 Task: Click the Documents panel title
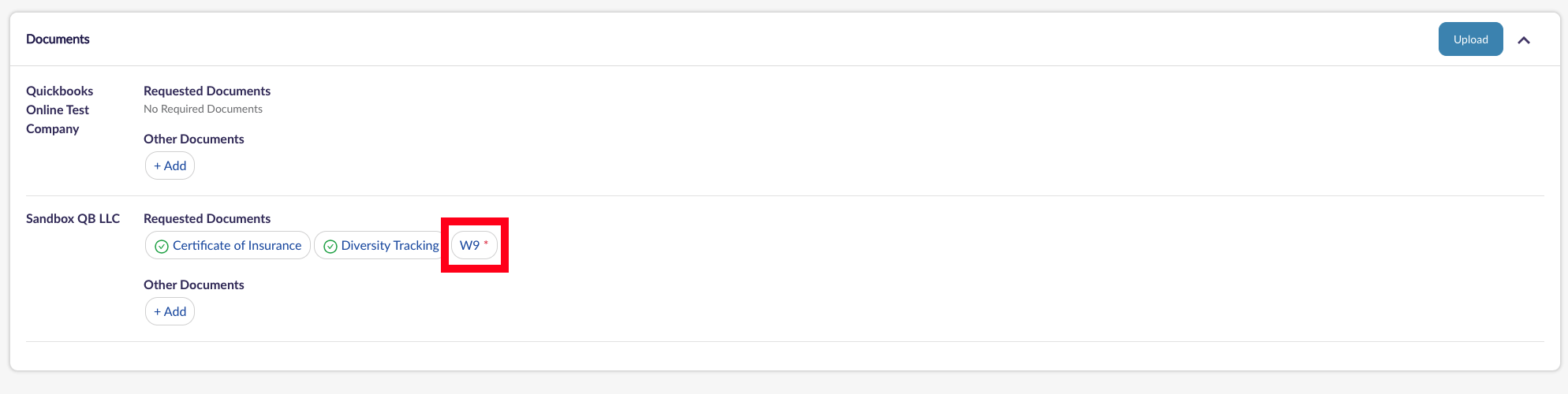[58, 39]
